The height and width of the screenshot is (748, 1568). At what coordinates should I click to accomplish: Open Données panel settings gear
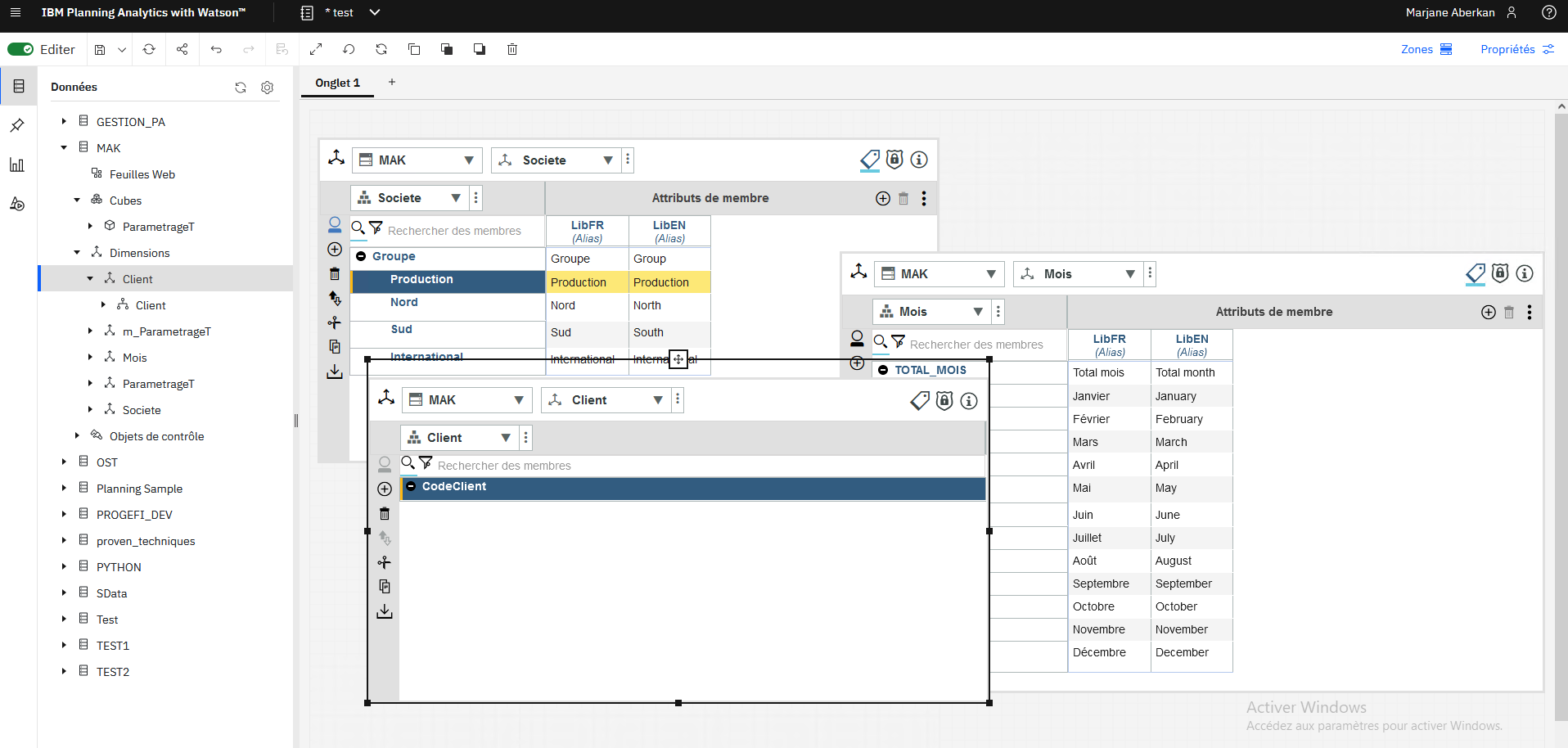click(267, 87)
